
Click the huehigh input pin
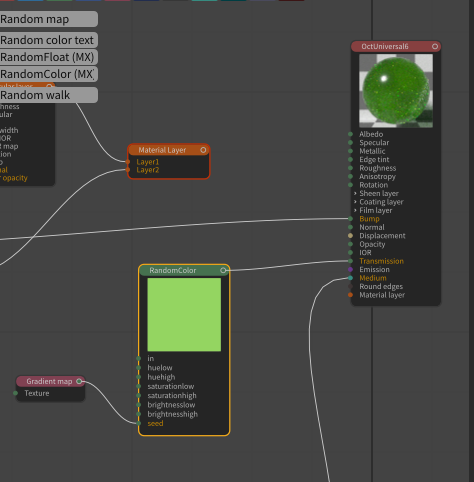click(138, 377)
